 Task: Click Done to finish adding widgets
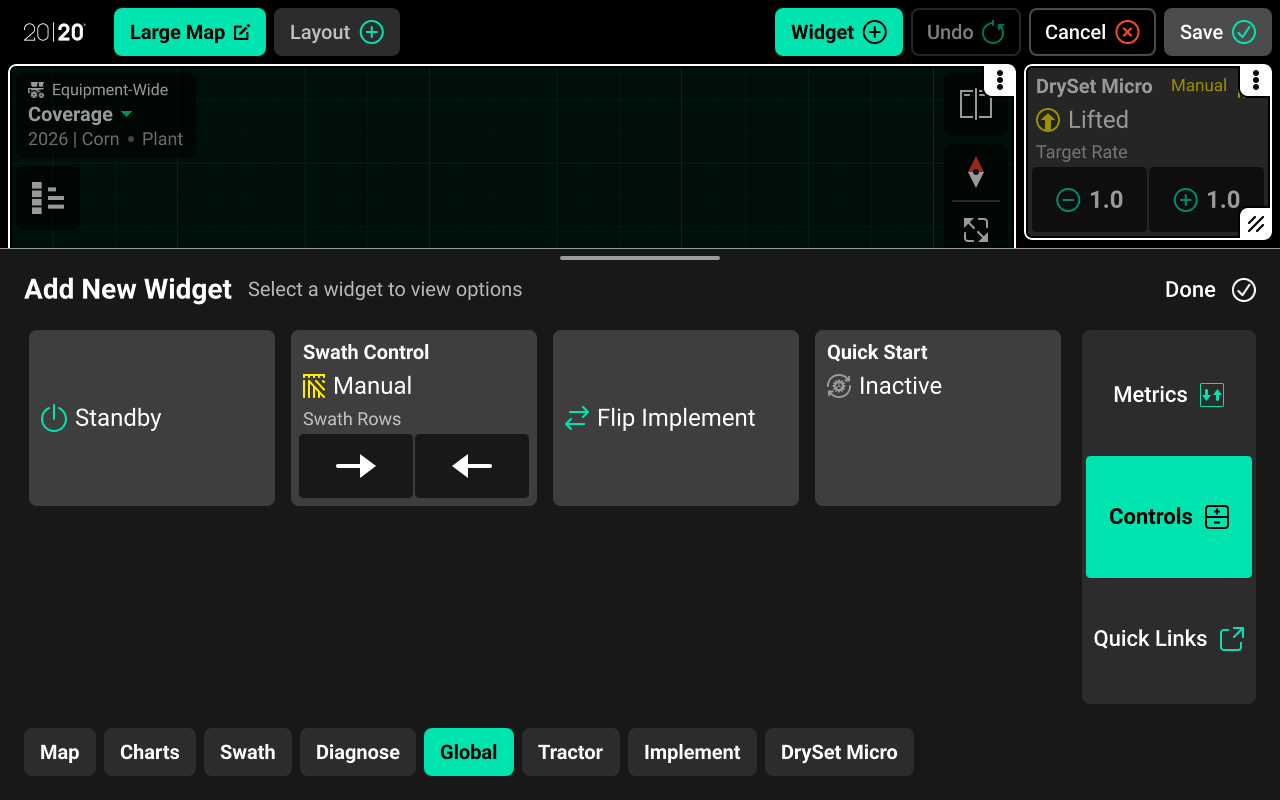click(1210, 290)
